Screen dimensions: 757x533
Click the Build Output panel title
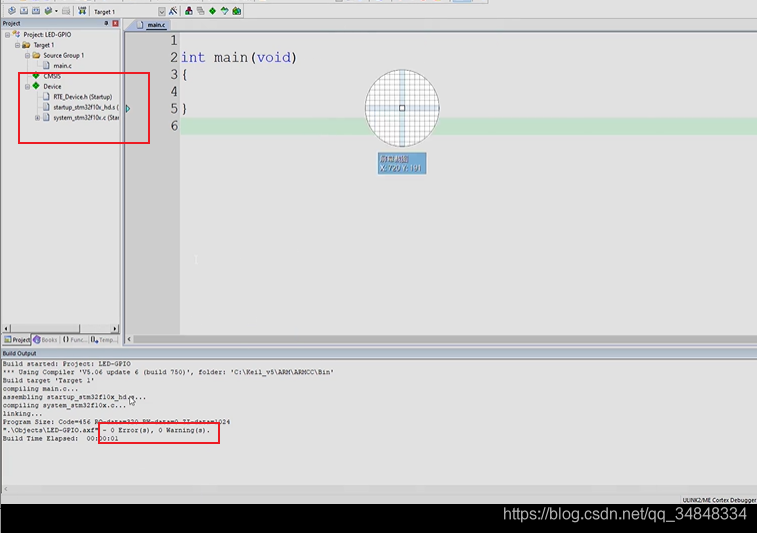point(19,353)
